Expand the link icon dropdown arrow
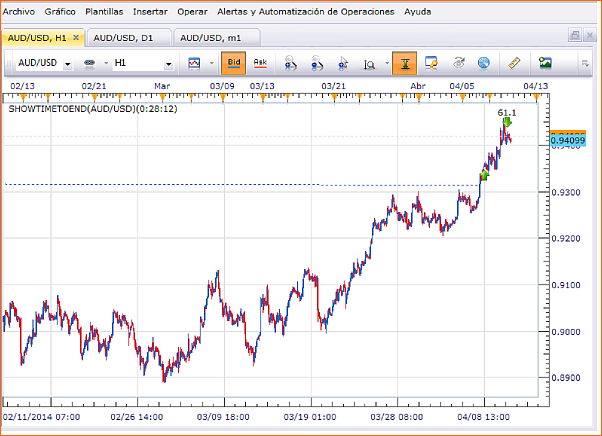The image size is (602, 436). tap(106, 63)
